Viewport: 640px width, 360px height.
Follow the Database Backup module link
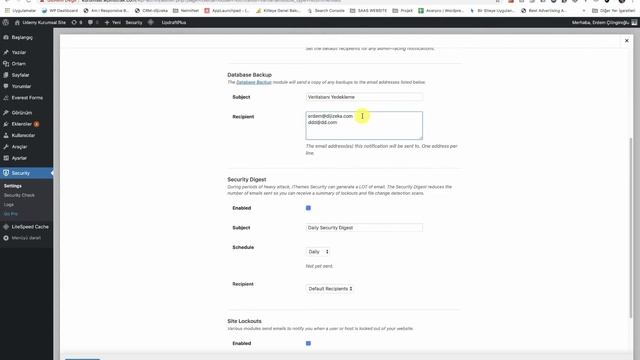pos(254,82)
